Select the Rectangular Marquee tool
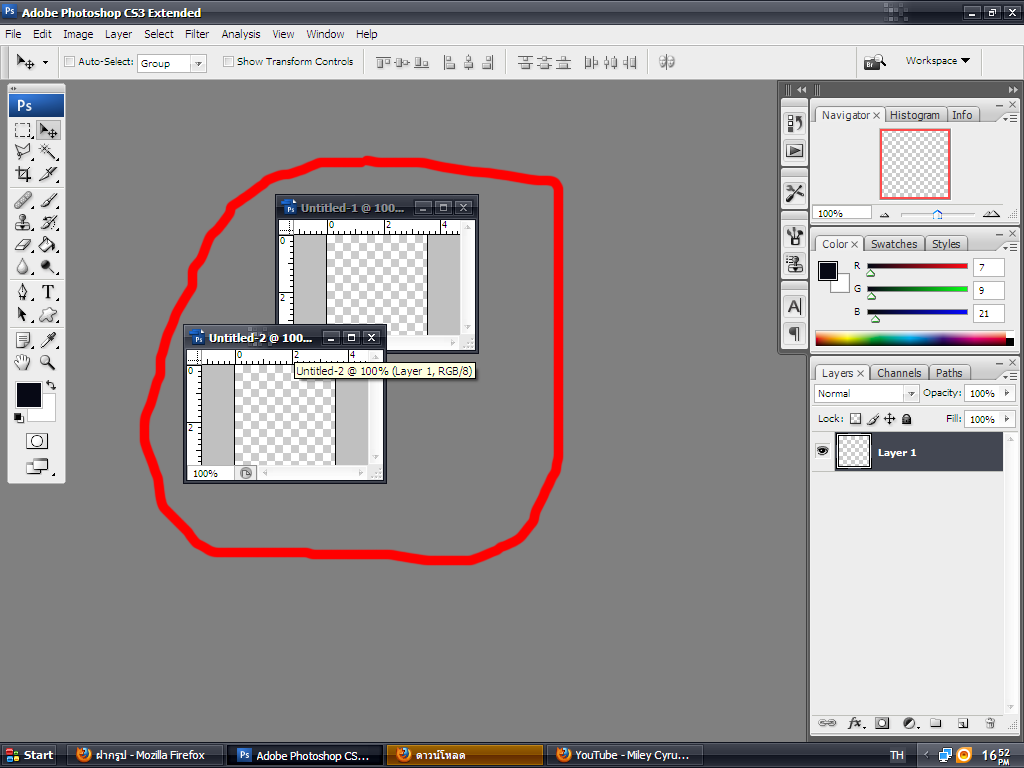 tap(23, 131)
